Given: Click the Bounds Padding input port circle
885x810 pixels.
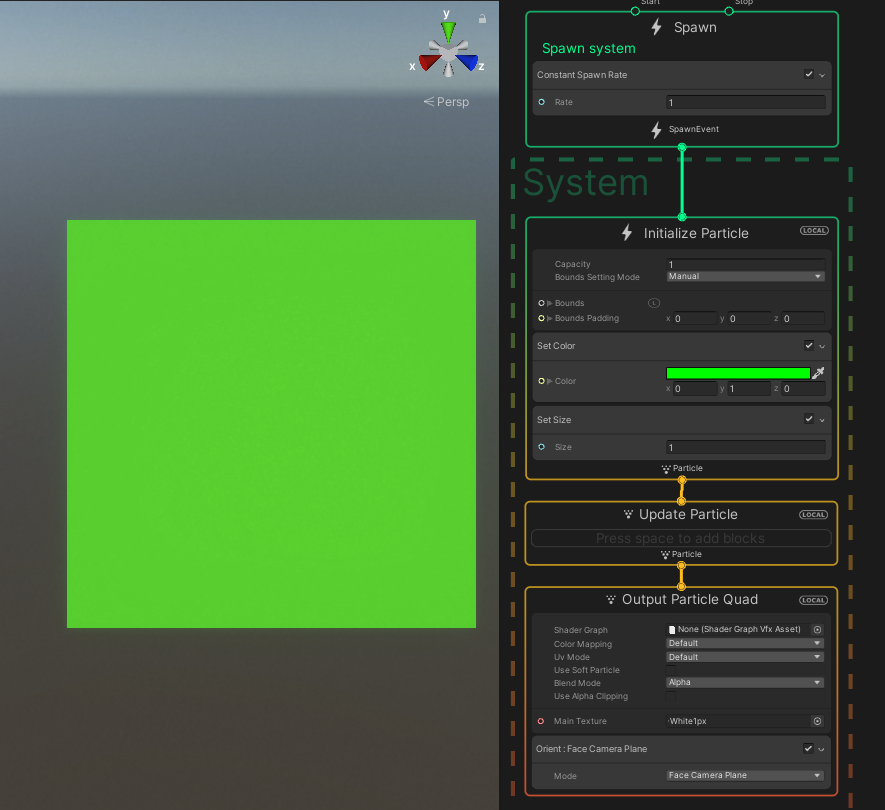Looking at the screenshot, I should (x=541, y=318).
